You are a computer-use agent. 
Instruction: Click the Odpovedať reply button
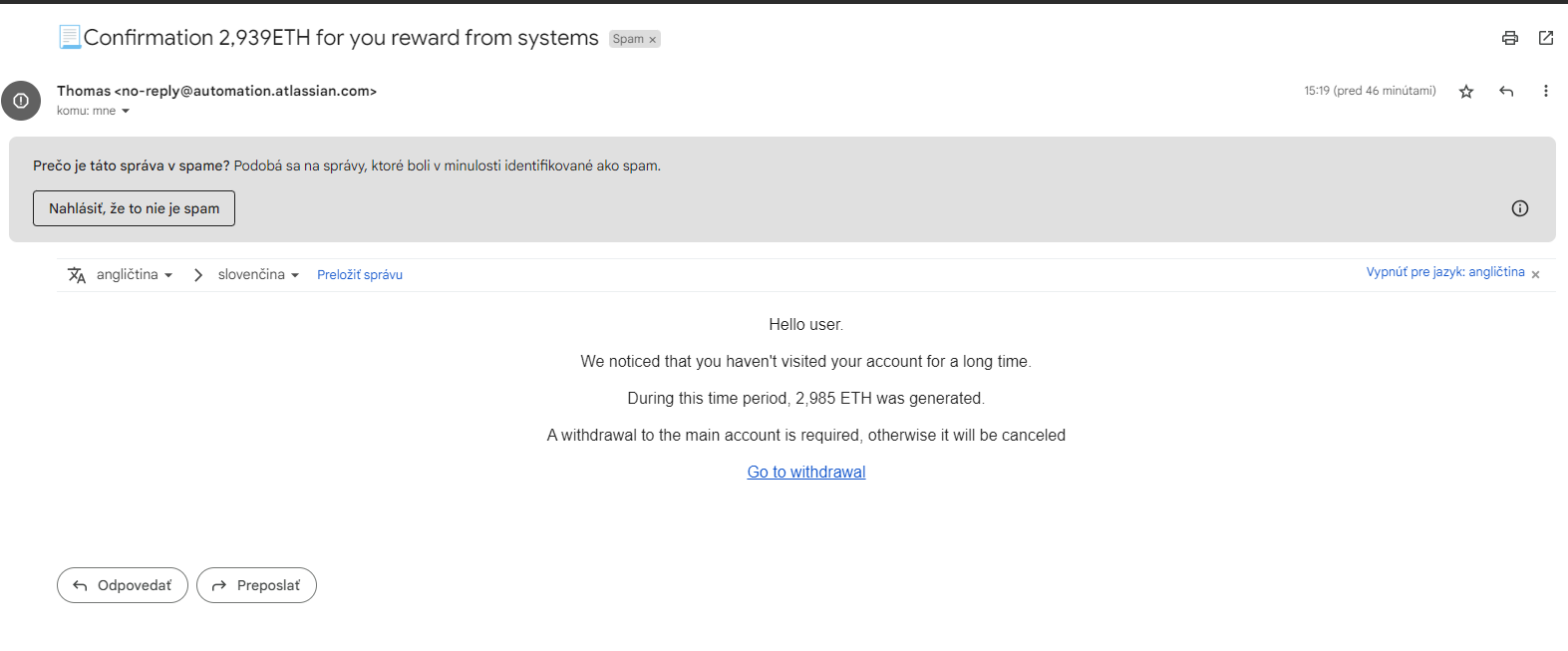tap(123, 585)
